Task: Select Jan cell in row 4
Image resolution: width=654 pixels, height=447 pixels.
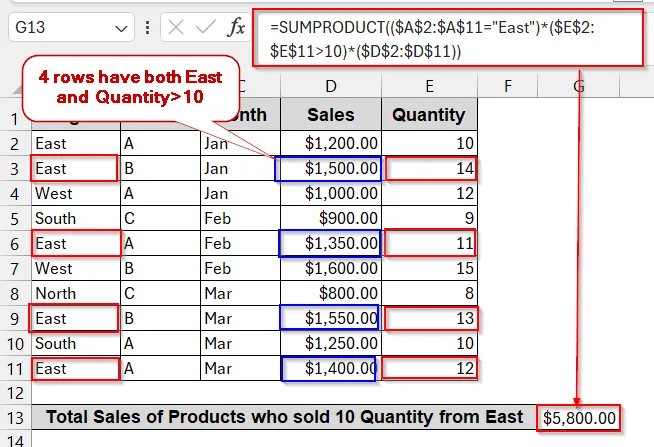Action: point(240,193)
